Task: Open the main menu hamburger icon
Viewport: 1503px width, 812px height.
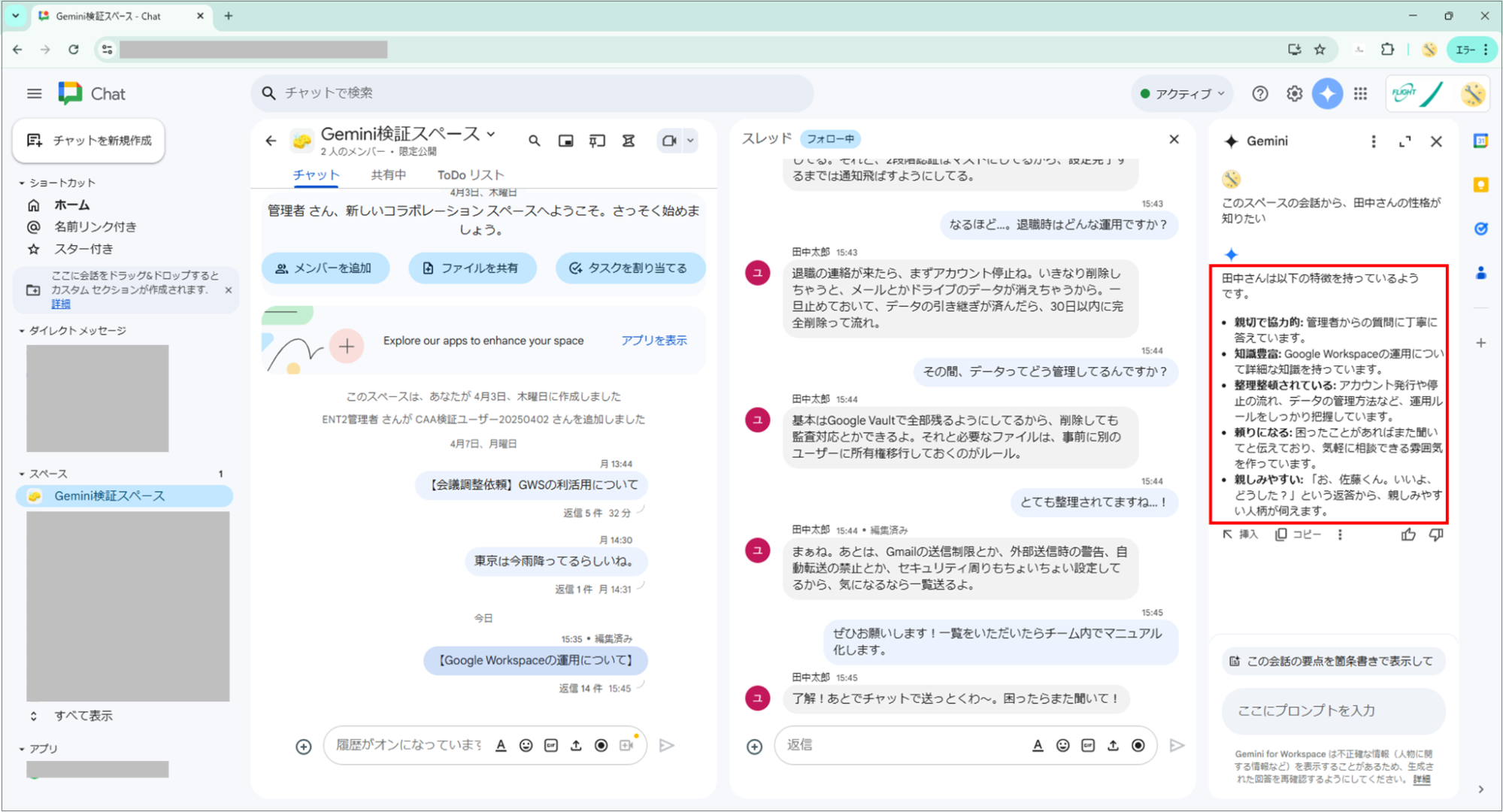Action: [x=34, y=94]
